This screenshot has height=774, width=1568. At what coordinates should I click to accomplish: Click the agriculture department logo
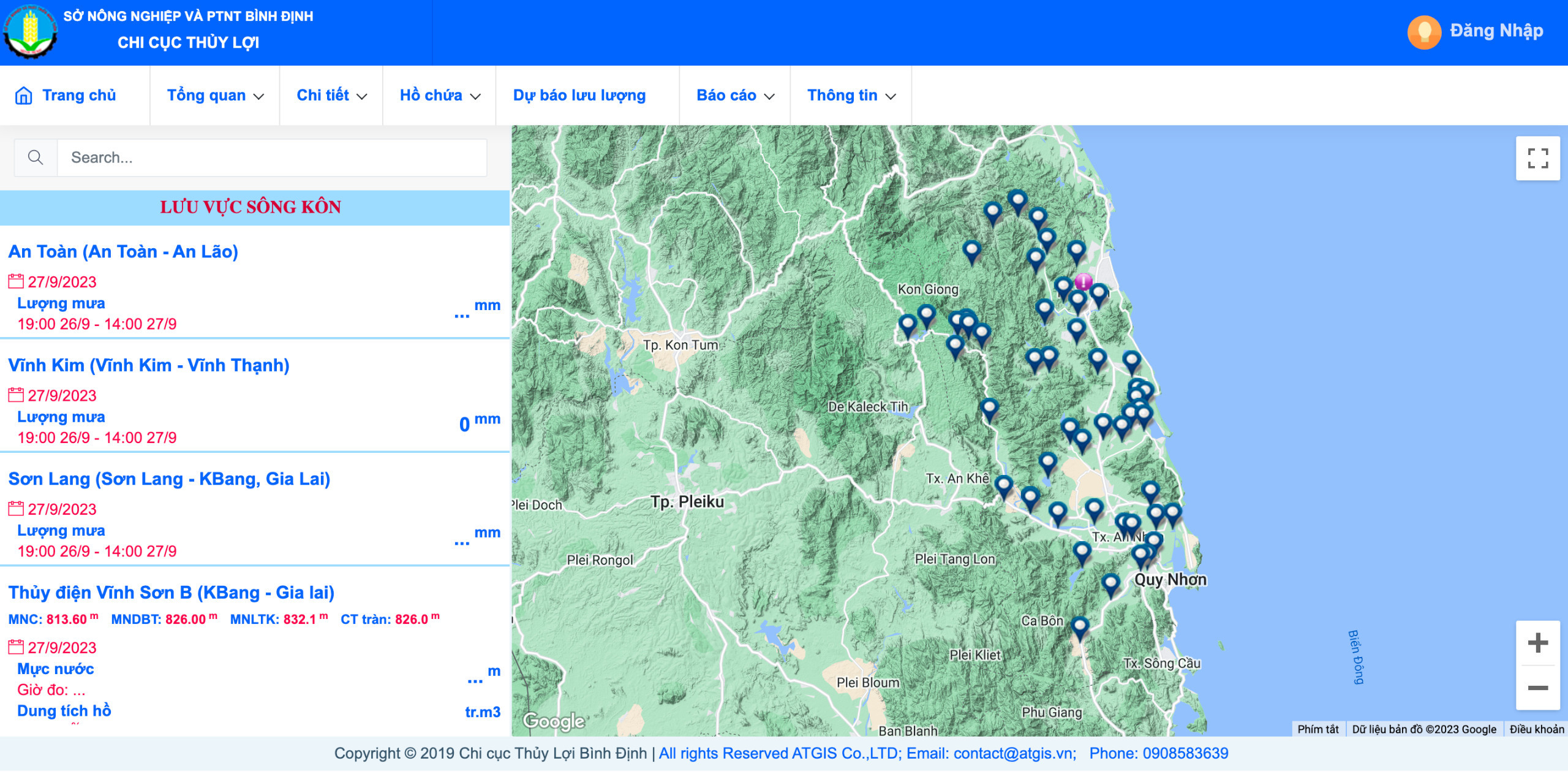(30, 31)
